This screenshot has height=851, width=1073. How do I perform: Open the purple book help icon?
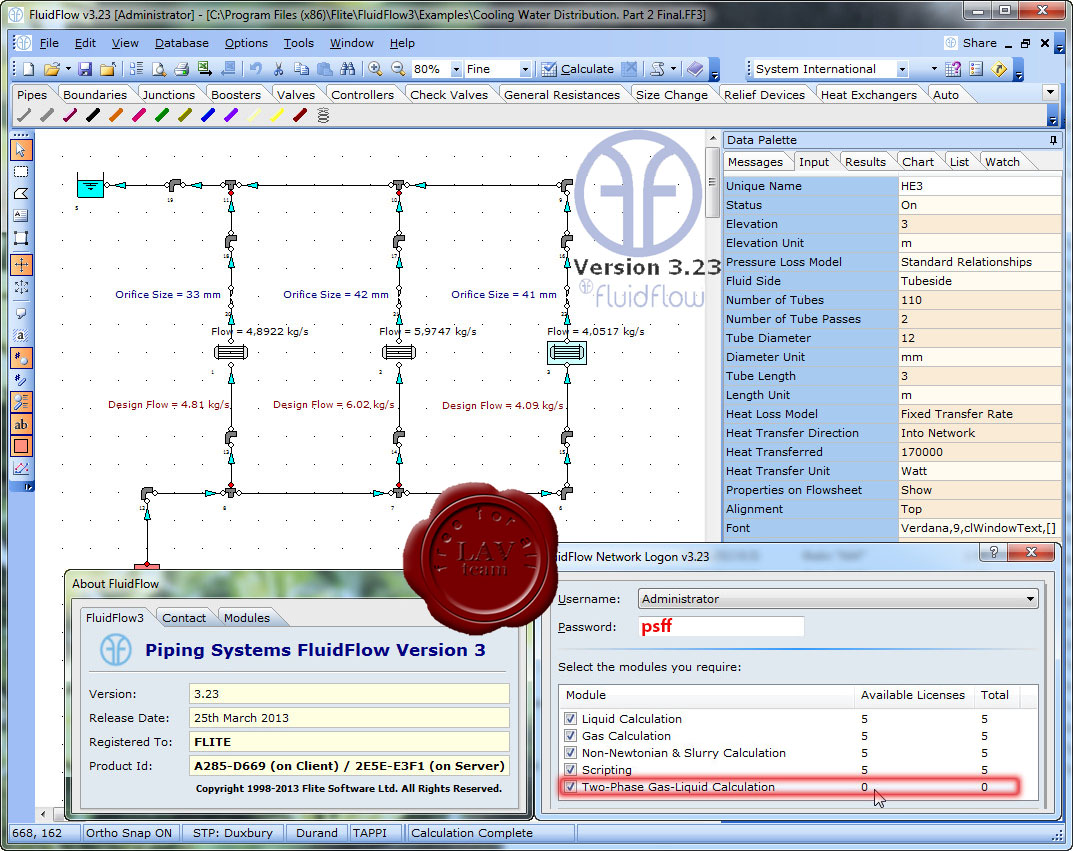click(x=695, y=69)
